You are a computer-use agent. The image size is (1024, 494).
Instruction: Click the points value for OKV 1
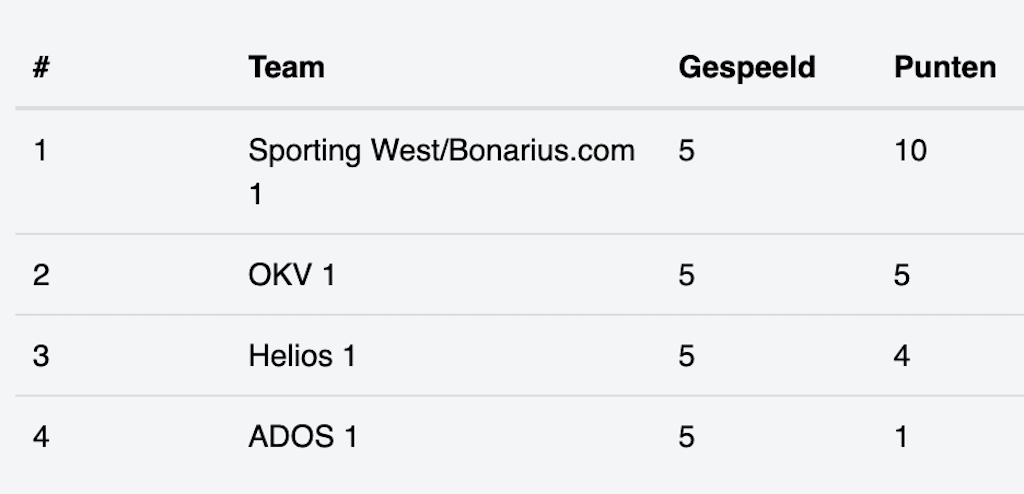click(x=902, y=275)
